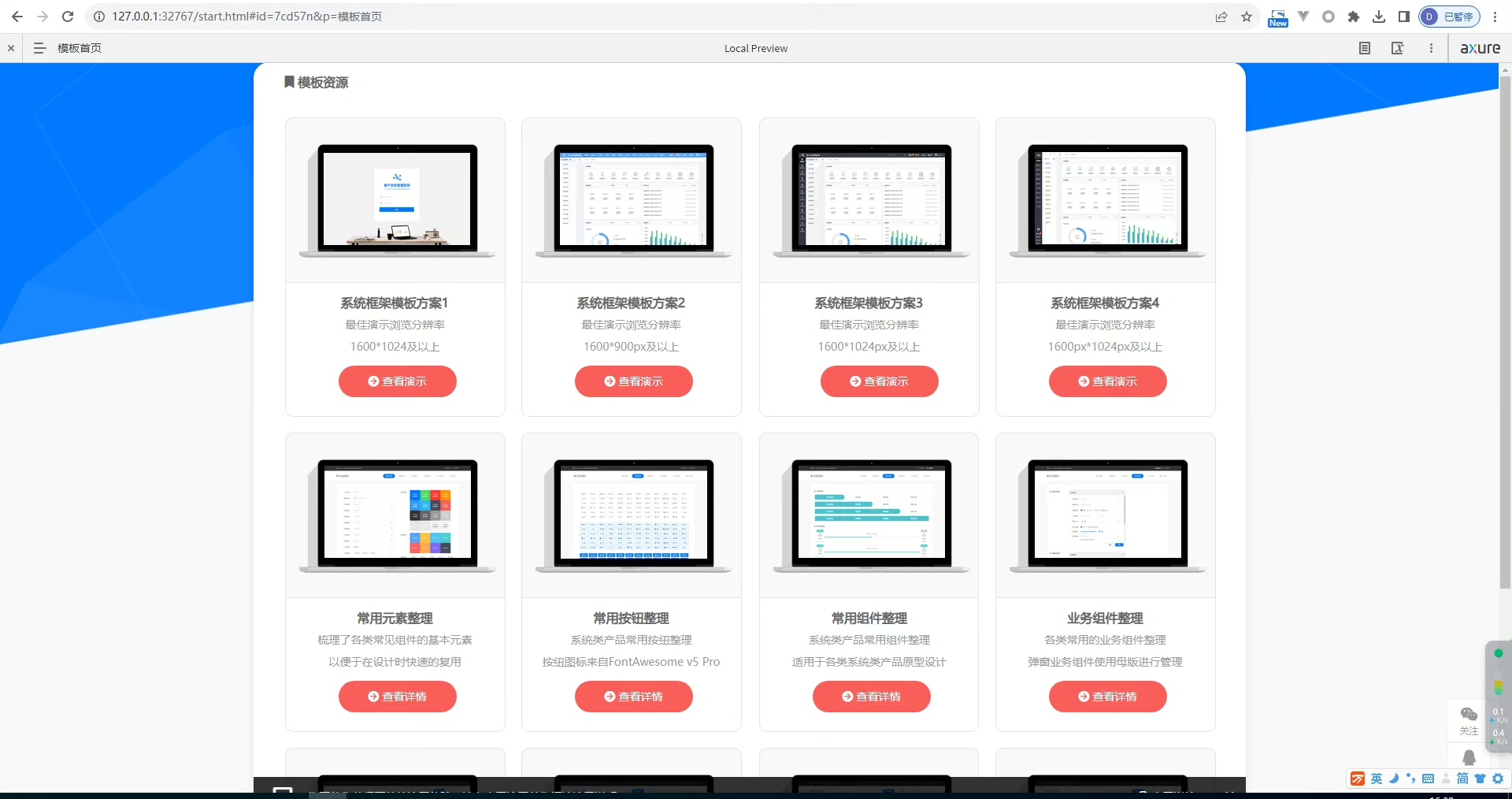Open the Axure preview three-dot options menu

pos(1431,48)
